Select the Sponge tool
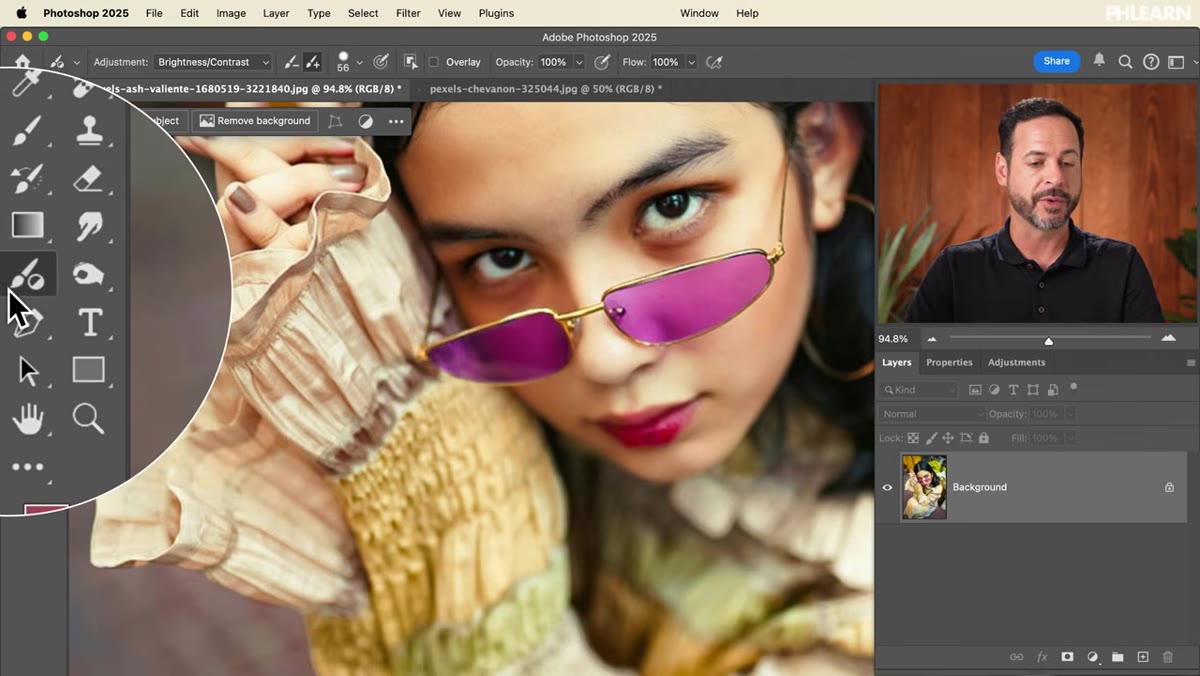The image size is (1200, 676). point(89,274)
